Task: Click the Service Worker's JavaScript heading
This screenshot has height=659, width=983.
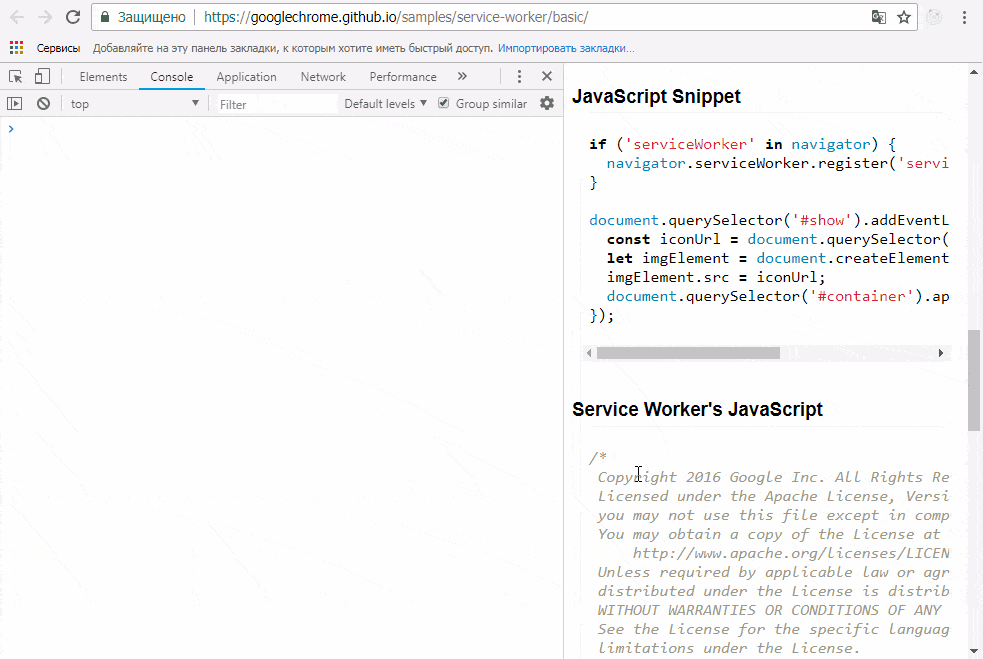Action: pos(697,409)
